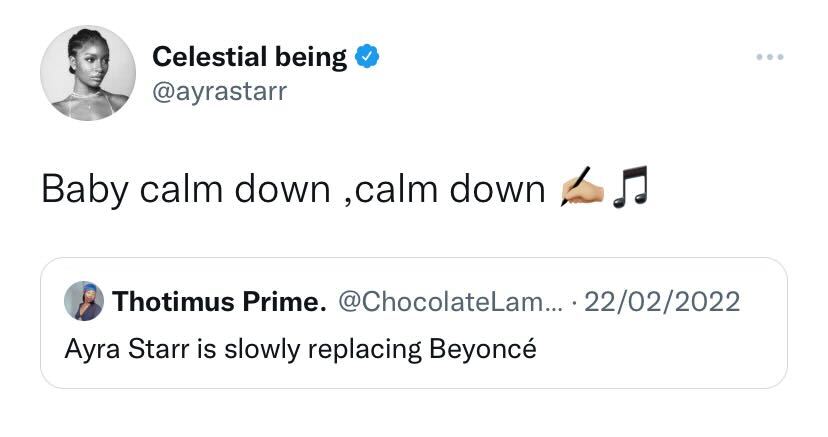Viewport: 828px width, 437px height.
Task: Select the "Baby calm down" tweet text
Action: (x=292, y=188)
